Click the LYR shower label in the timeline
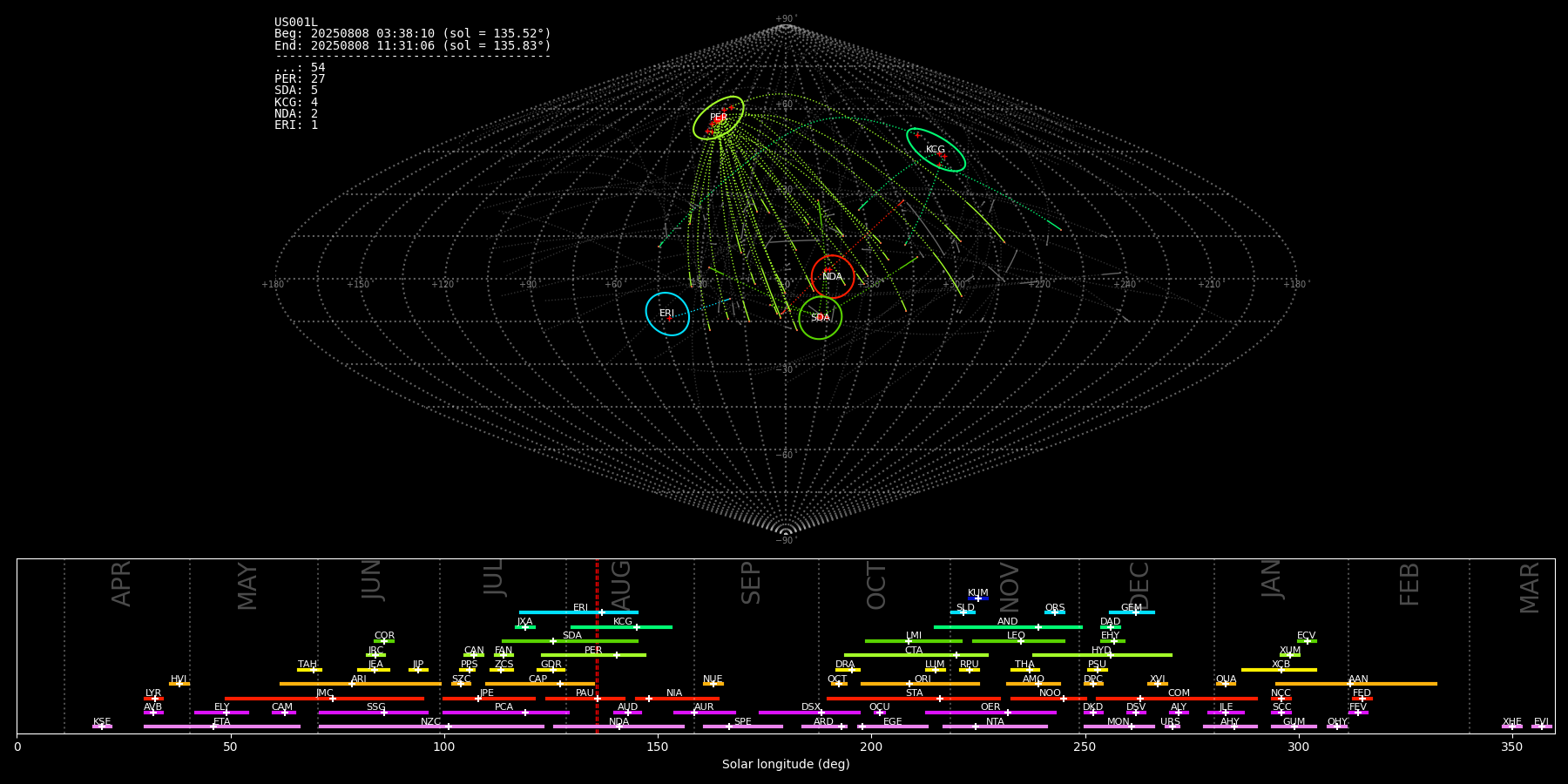 [153, 693]
